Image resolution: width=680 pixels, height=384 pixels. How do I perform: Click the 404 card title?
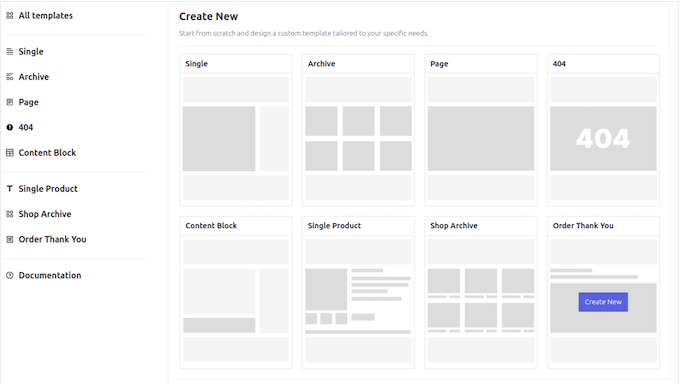[559, 64]
